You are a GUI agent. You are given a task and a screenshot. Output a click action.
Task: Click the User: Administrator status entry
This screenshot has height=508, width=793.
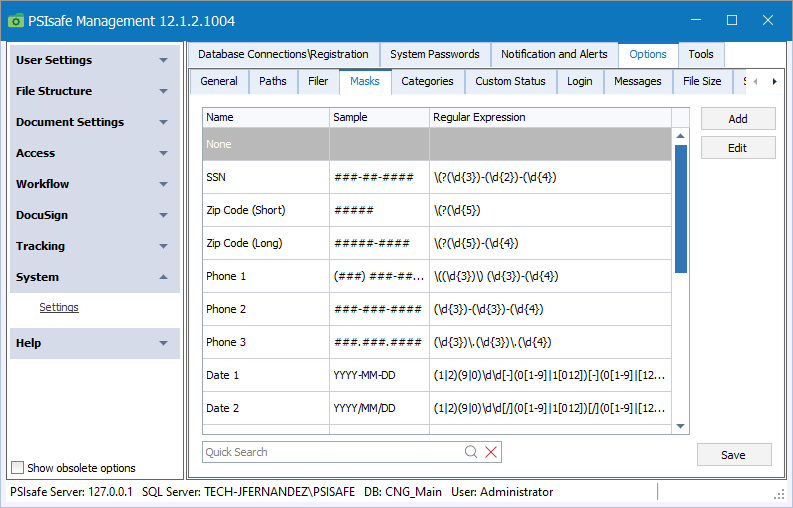[502, 492]
